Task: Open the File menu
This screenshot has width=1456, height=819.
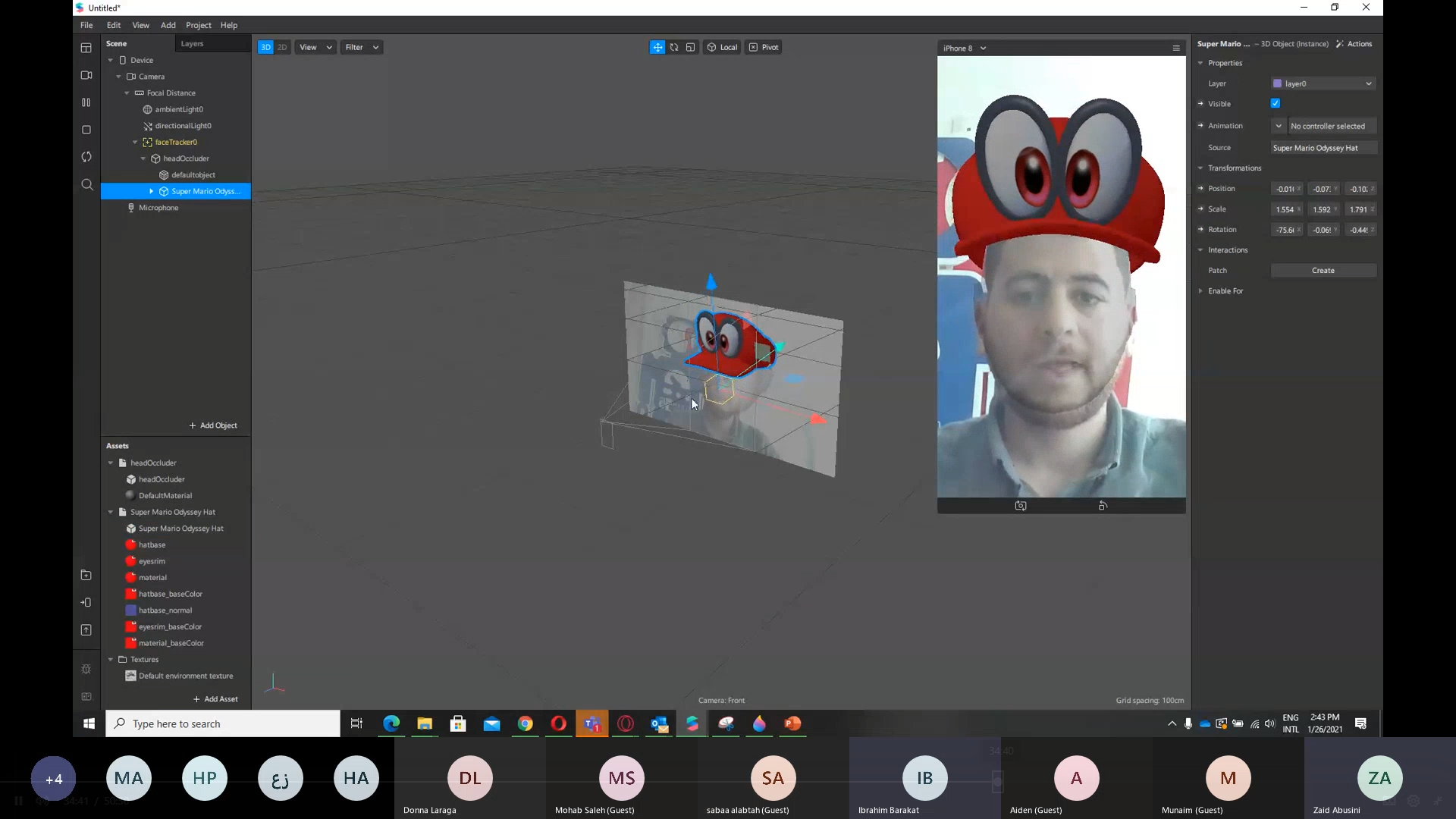Action: point(86,25)
